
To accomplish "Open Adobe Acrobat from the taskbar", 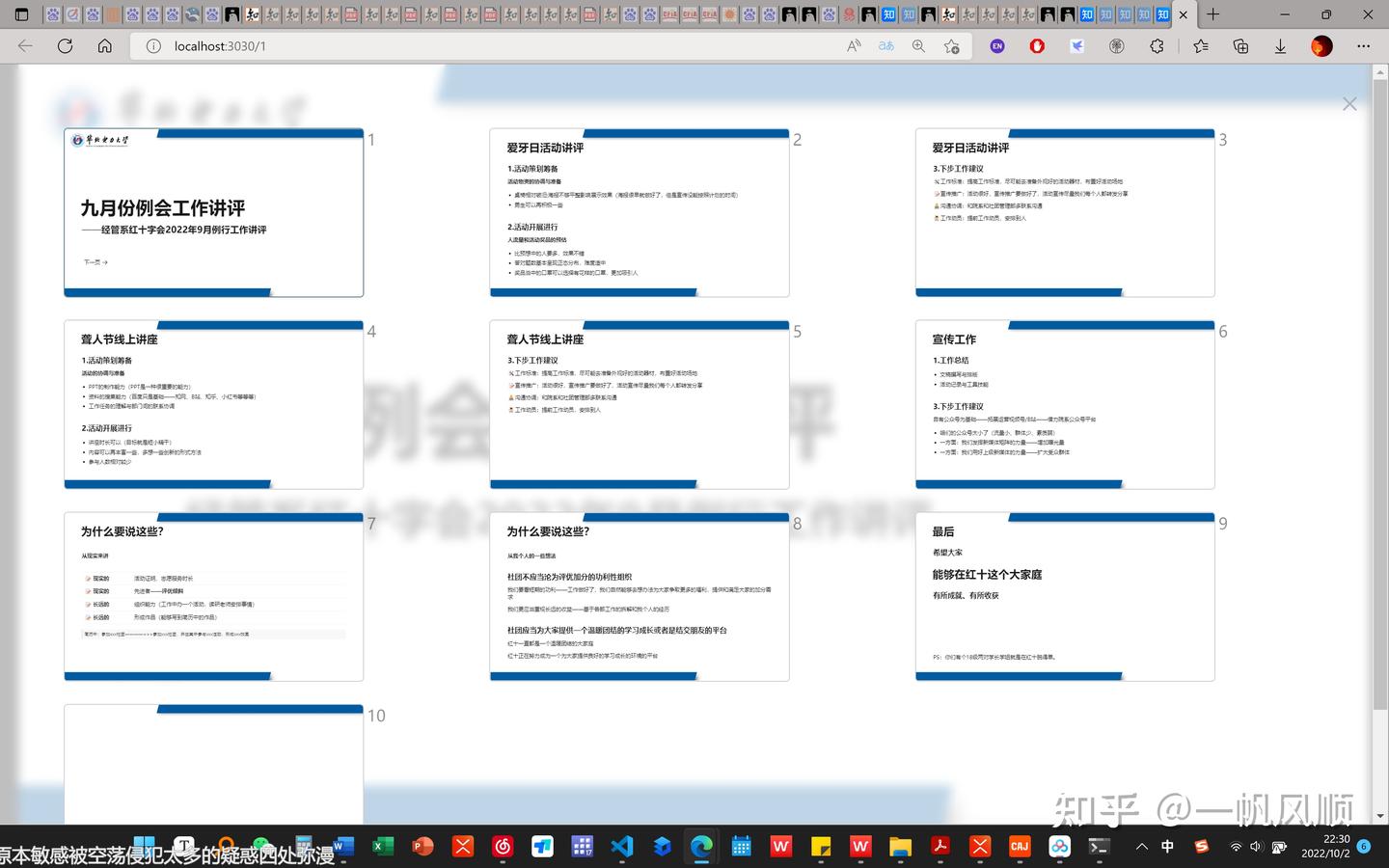I will [940, 847].
